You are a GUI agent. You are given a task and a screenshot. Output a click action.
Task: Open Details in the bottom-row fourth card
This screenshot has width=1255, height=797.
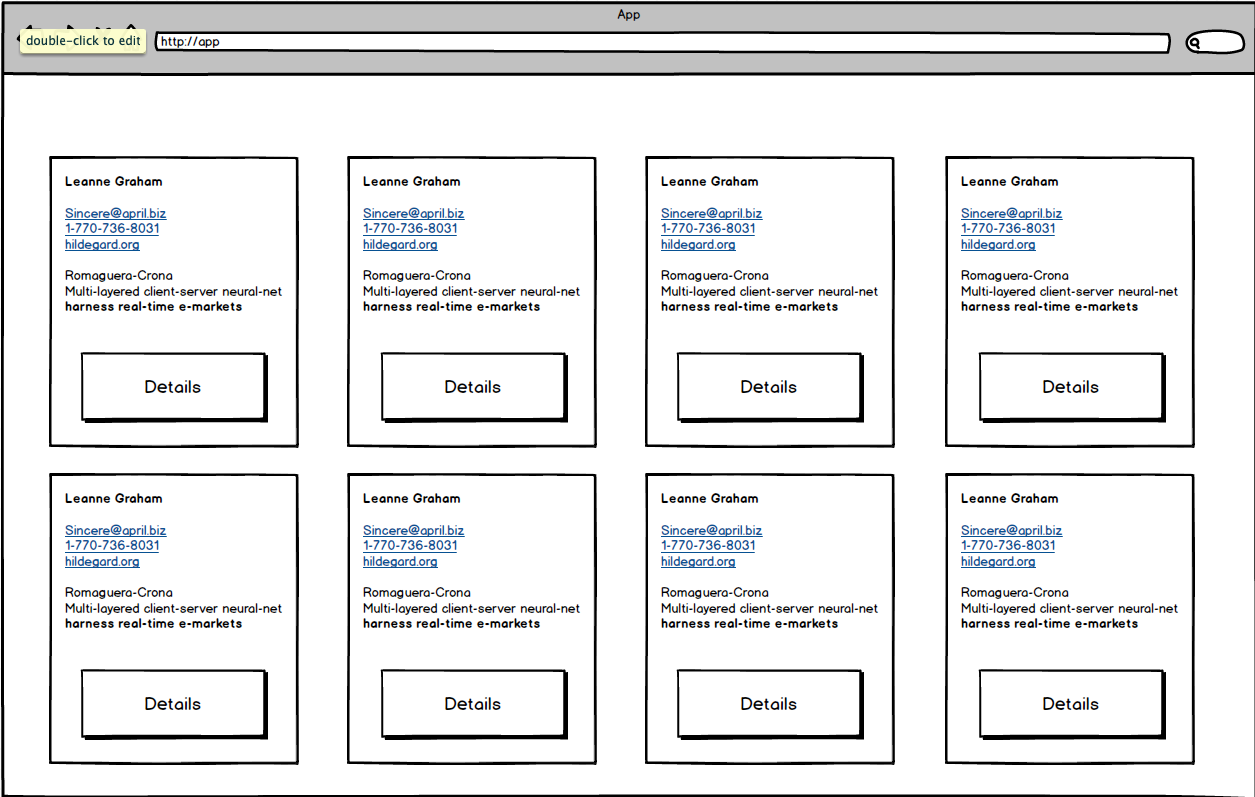click(1071, 704)
